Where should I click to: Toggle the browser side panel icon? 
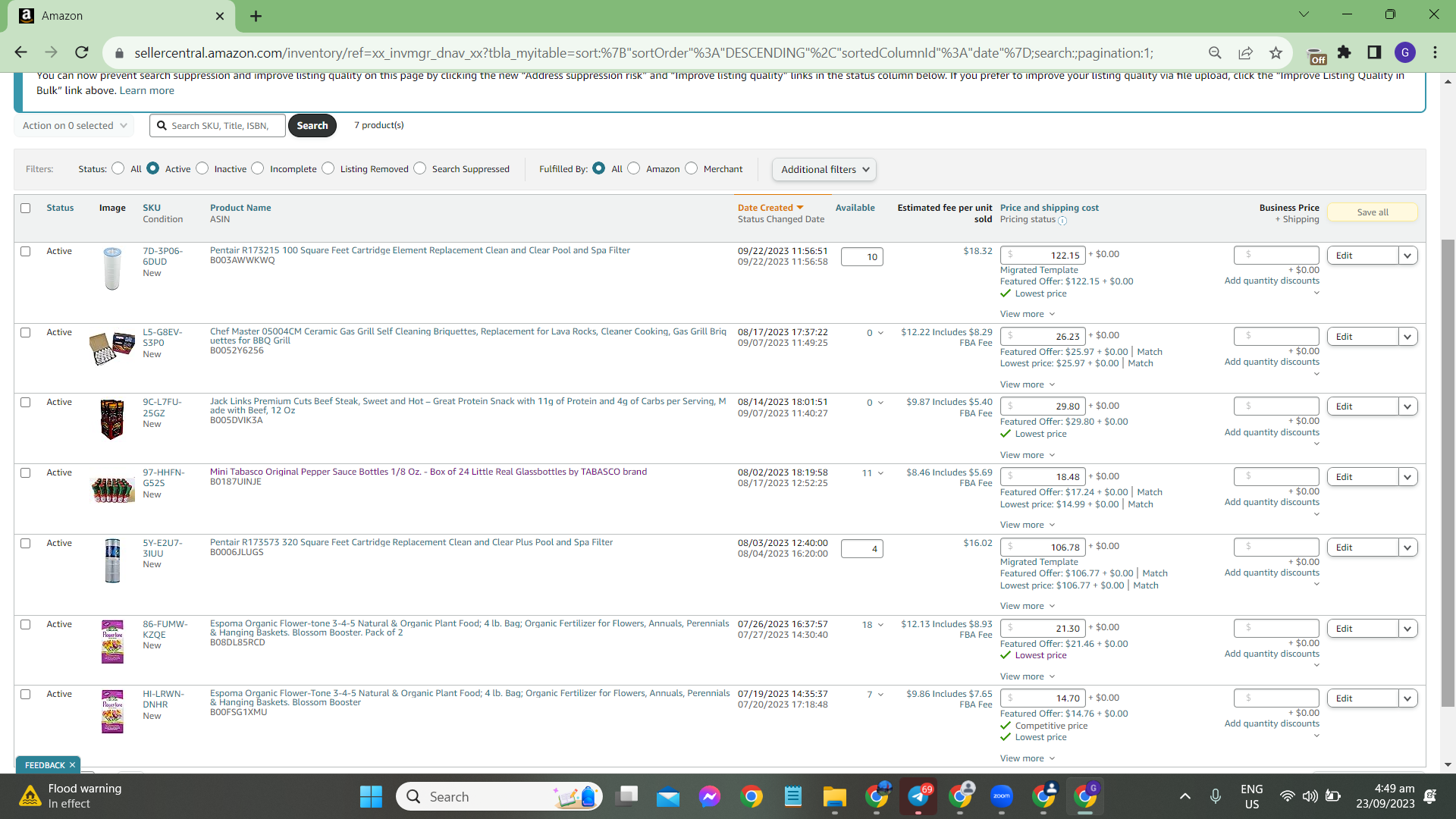pyautogui.click(x=1374, y=52)
